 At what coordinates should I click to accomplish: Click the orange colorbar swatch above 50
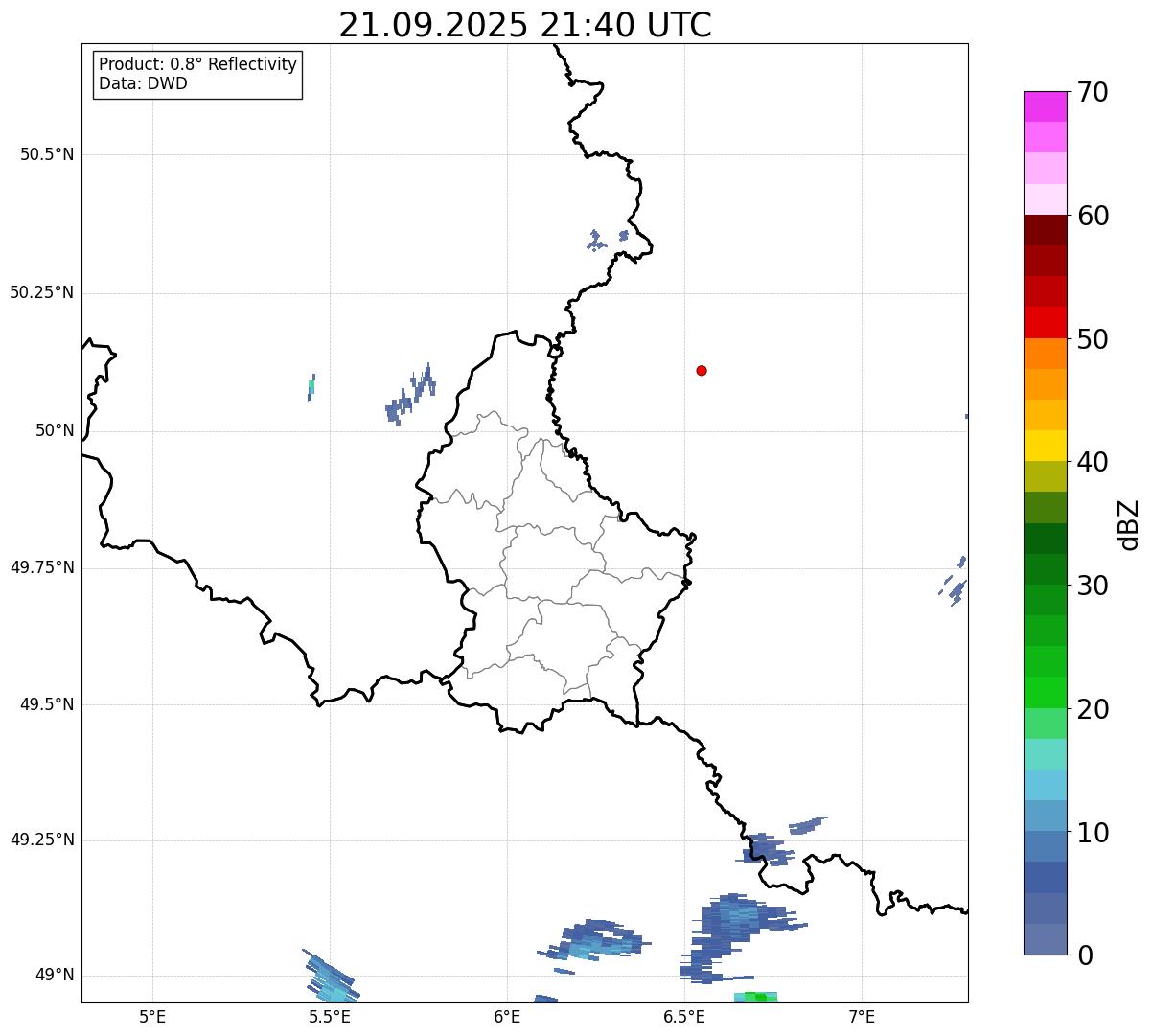coord(1045,354)
